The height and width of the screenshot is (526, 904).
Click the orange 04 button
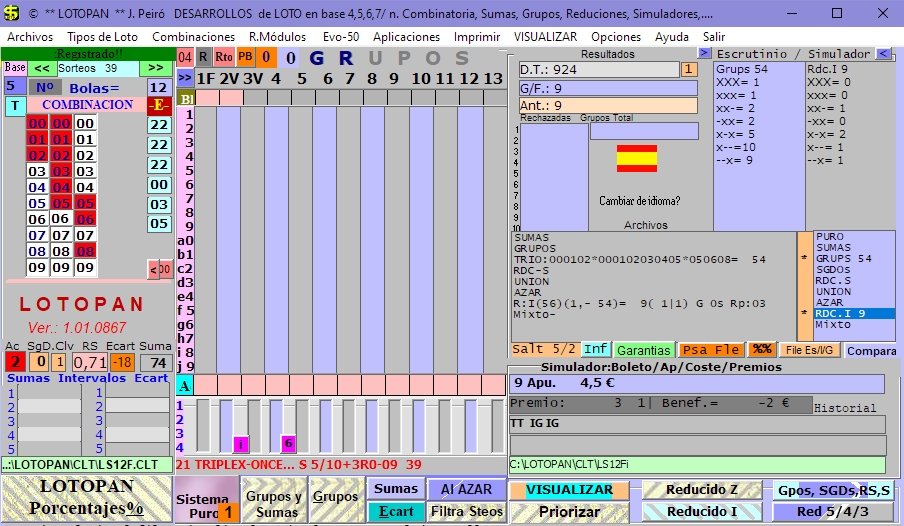click(x=184, y=57)
